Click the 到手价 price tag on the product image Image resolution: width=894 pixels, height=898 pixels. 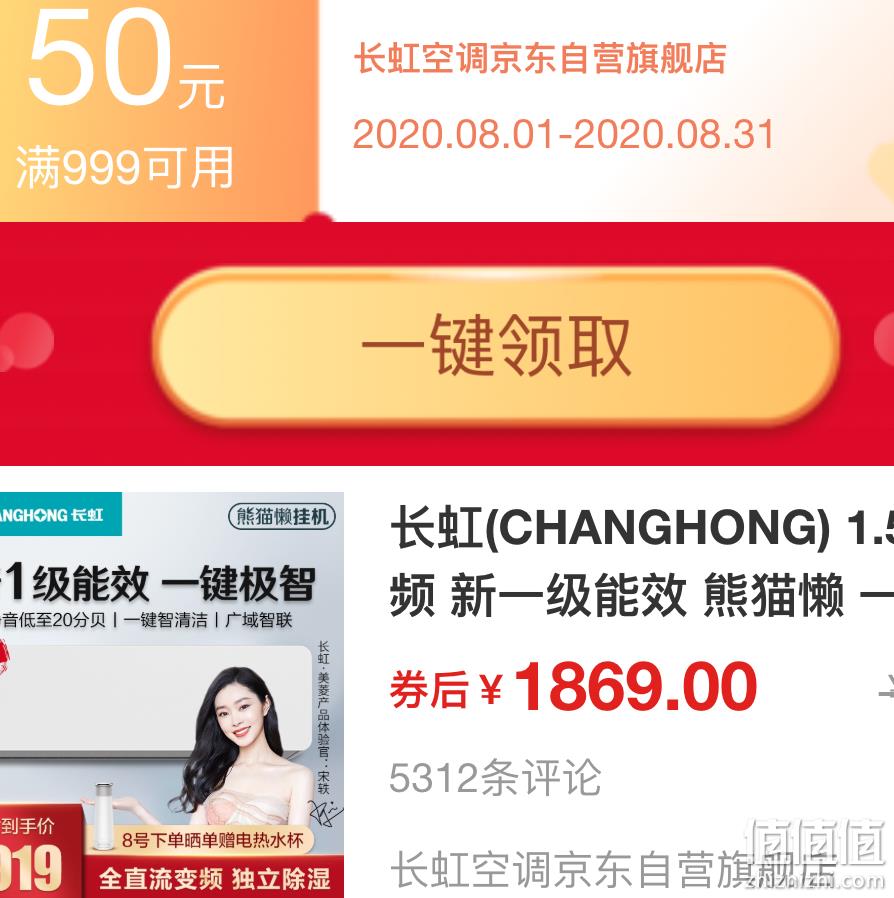pos(27,826)
